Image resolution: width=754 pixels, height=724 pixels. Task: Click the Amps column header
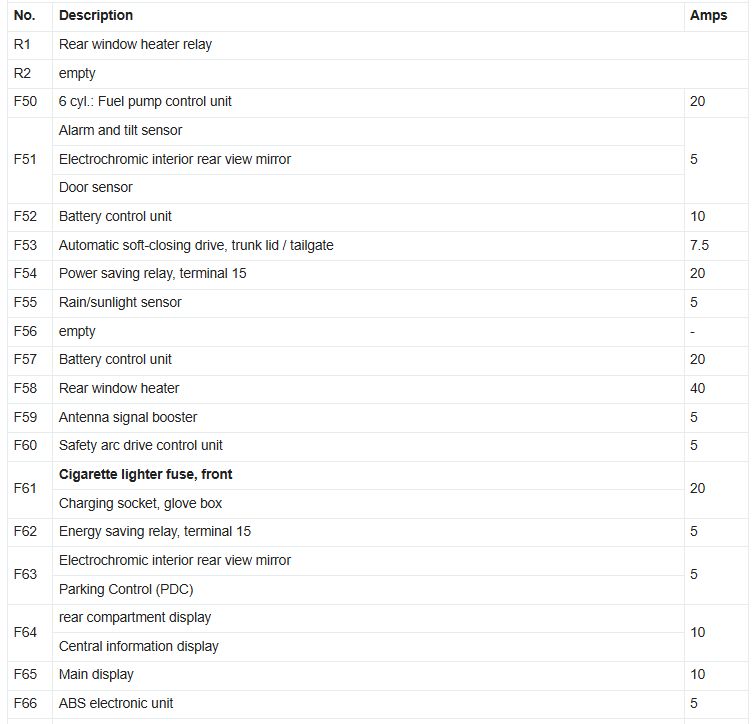(x=708, y=15)
